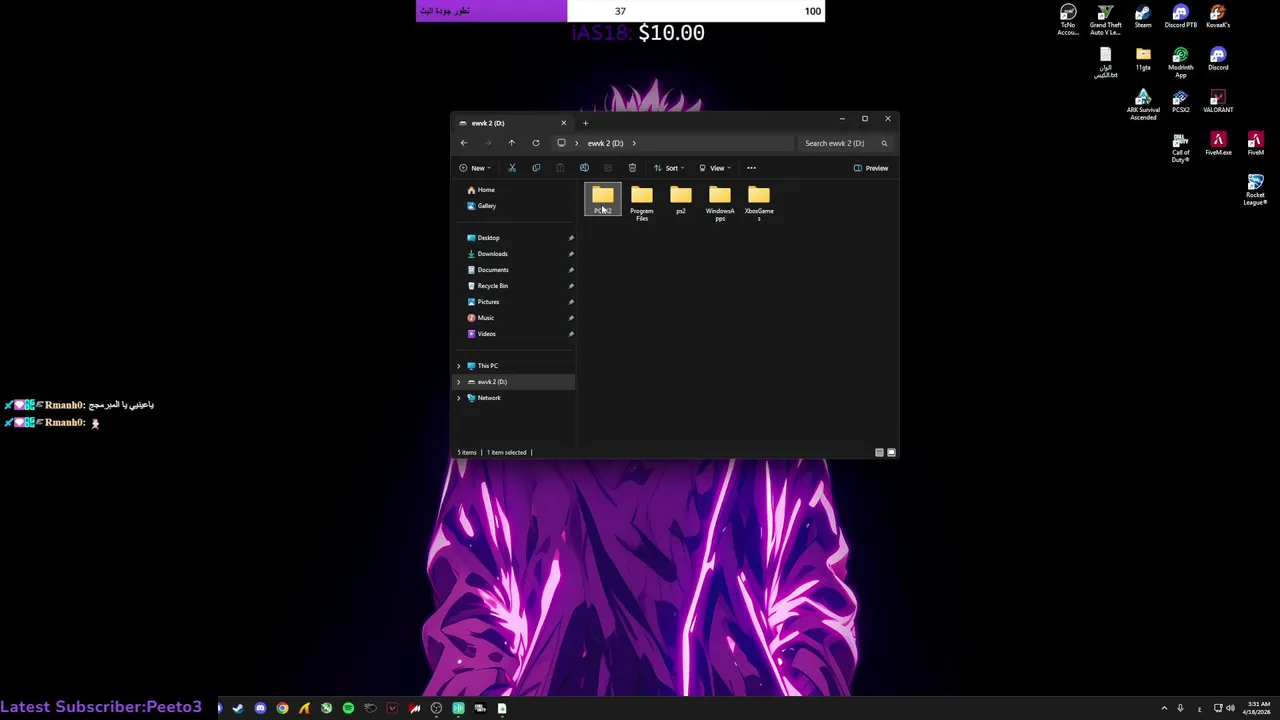Add a new File Explorer tab

(x=586, y=123)
